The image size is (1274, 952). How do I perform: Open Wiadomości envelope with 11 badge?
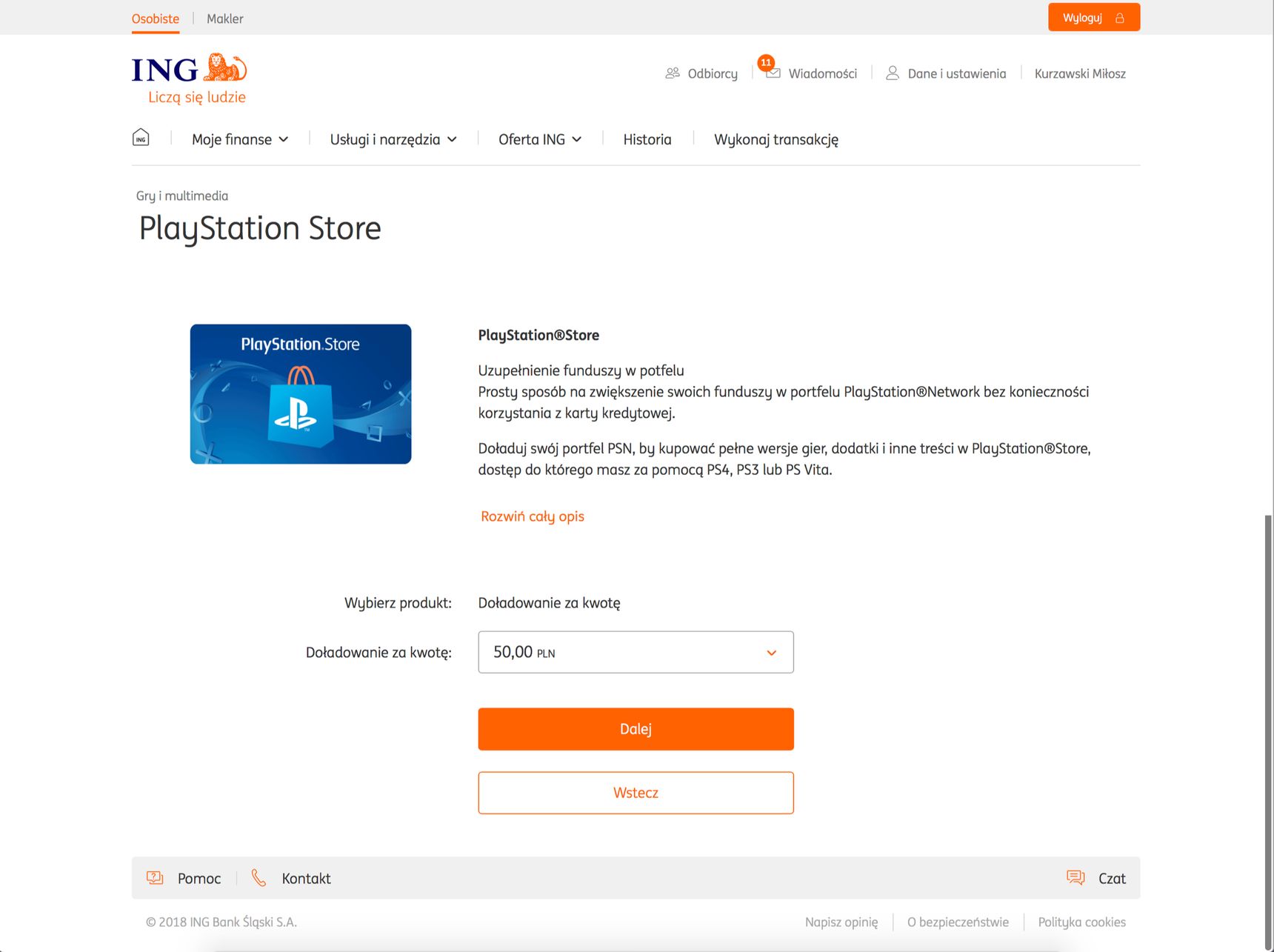tap(772, 70)
